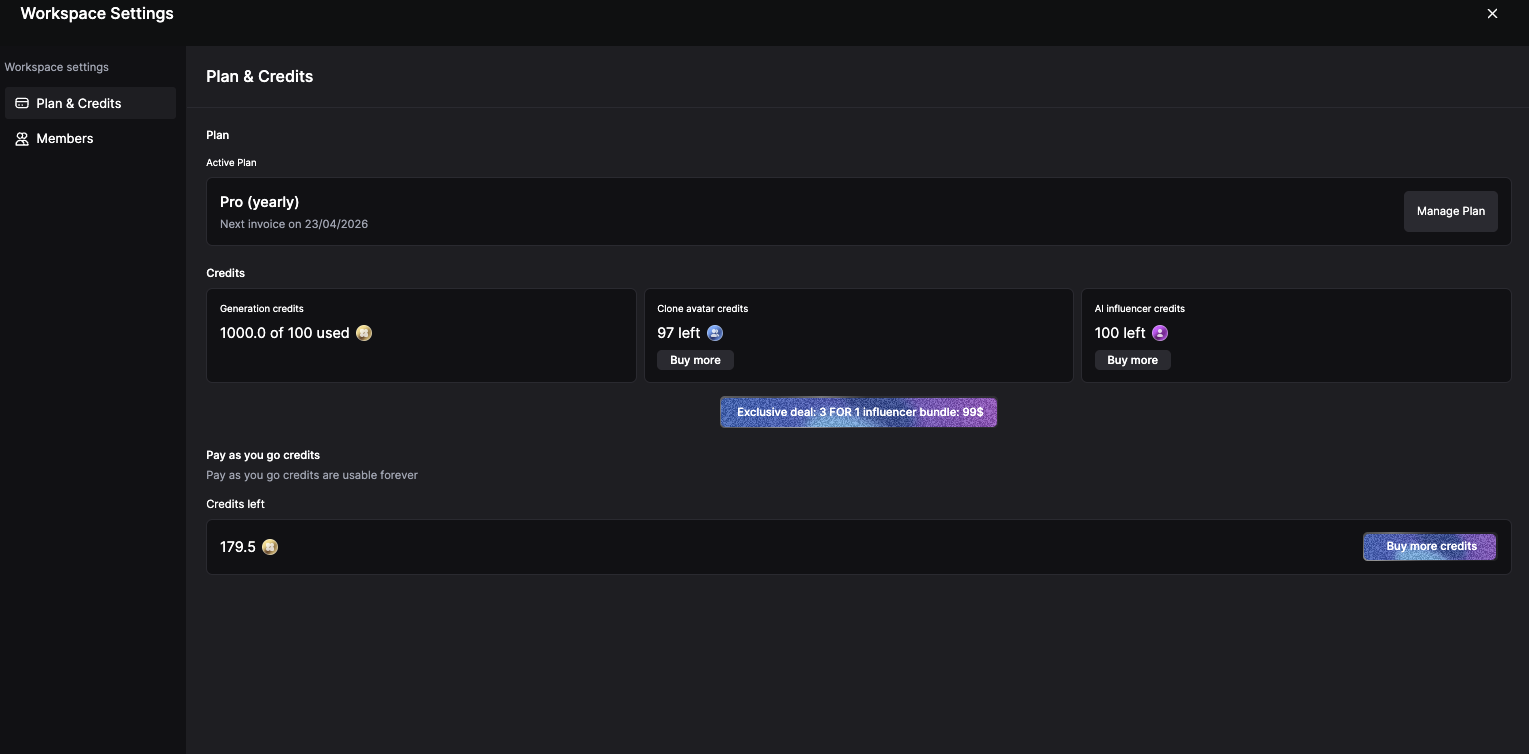The height and width of the screenshot is (754, 1529).
Task: Click the blue avatar icon beside 97 left
Action: 714,333
